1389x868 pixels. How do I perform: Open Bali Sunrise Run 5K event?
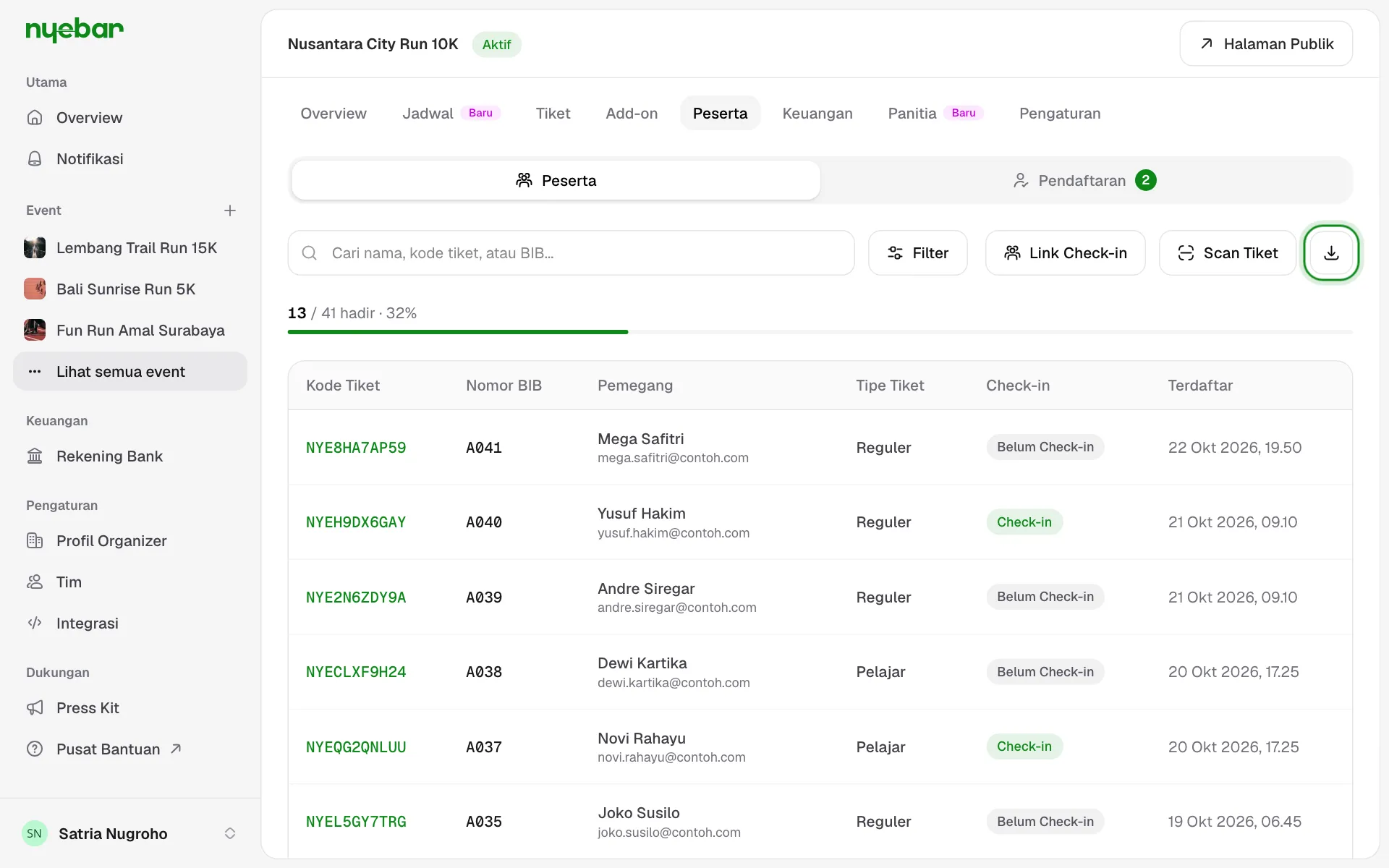coord(130,289)
